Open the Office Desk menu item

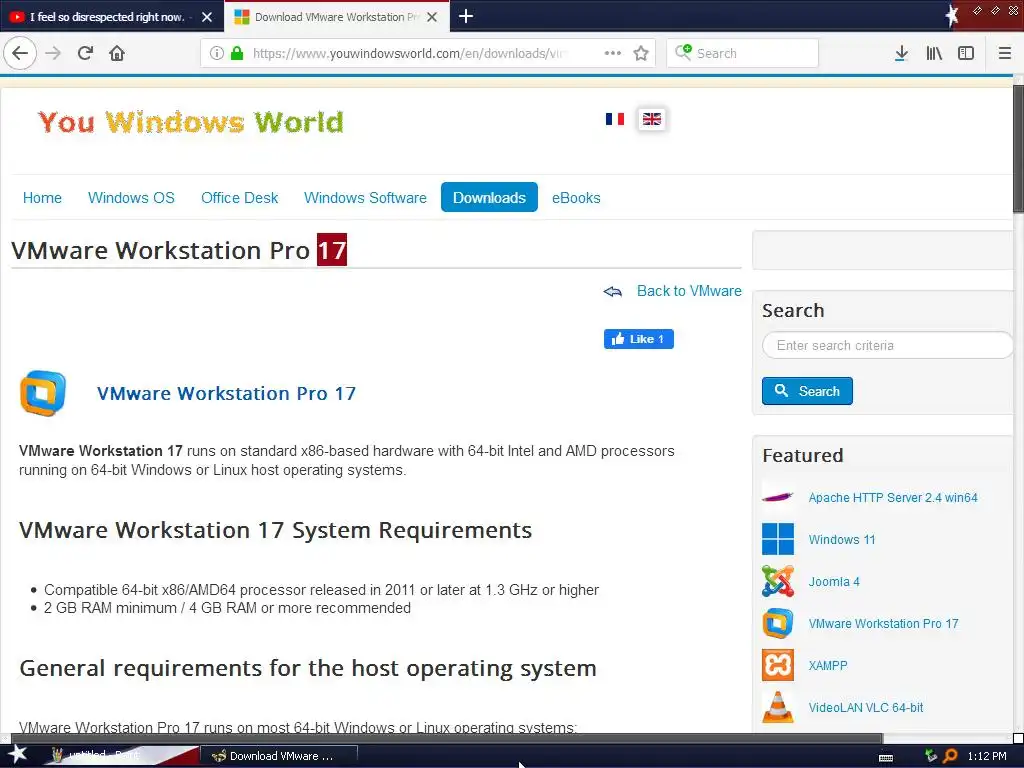(x=240, y=198)
